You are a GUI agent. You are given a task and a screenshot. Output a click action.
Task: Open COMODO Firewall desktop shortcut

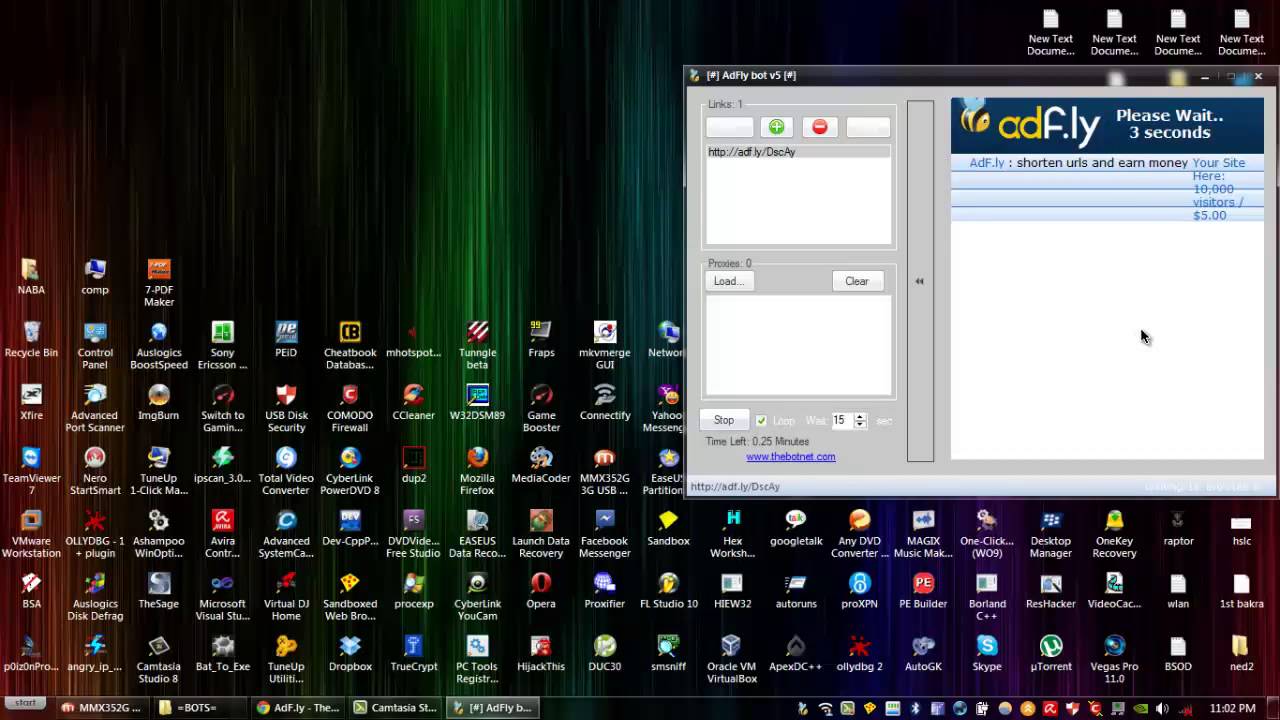(x=350, y=408)
